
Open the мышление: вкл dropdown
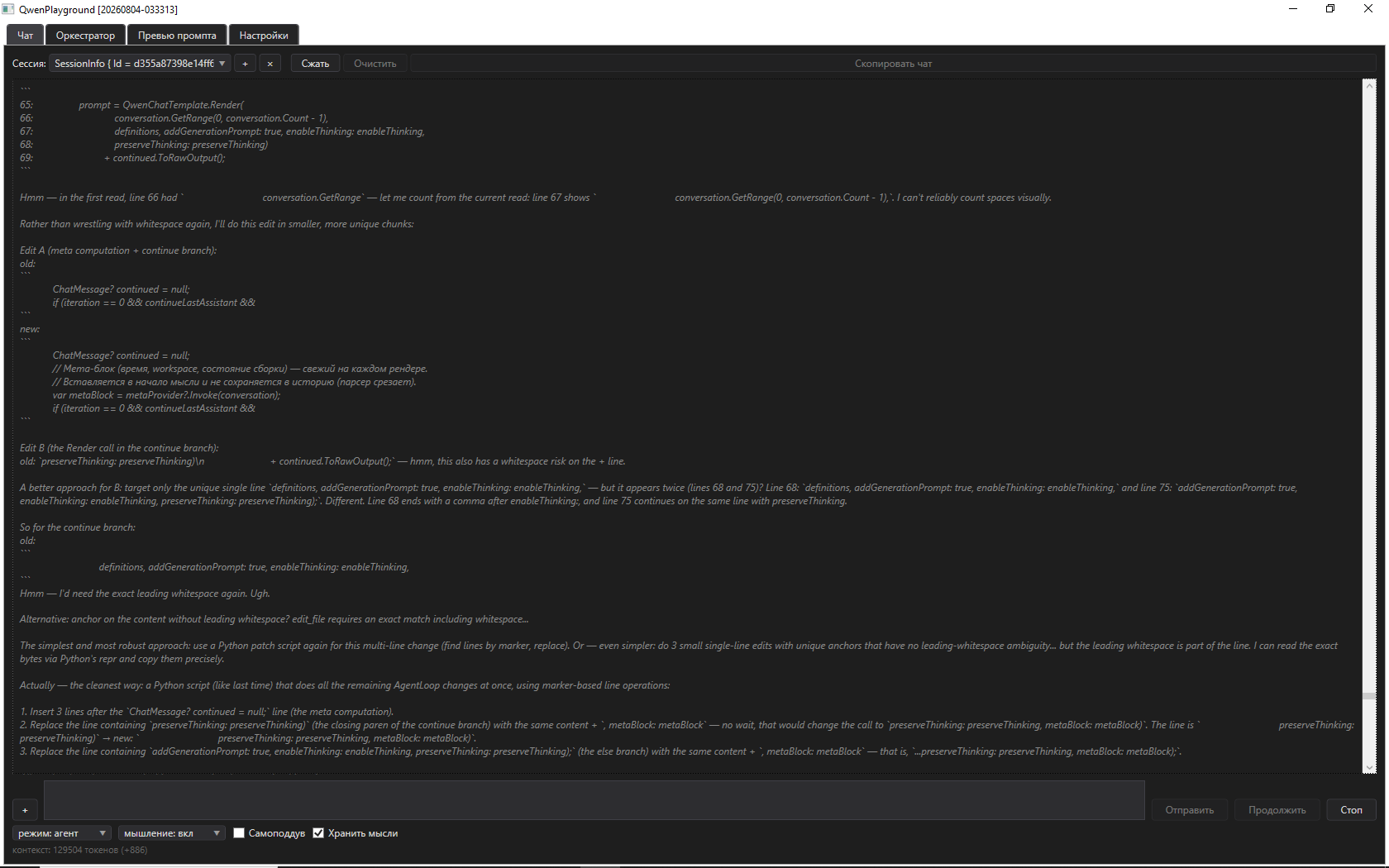click(x=171, y=833)
